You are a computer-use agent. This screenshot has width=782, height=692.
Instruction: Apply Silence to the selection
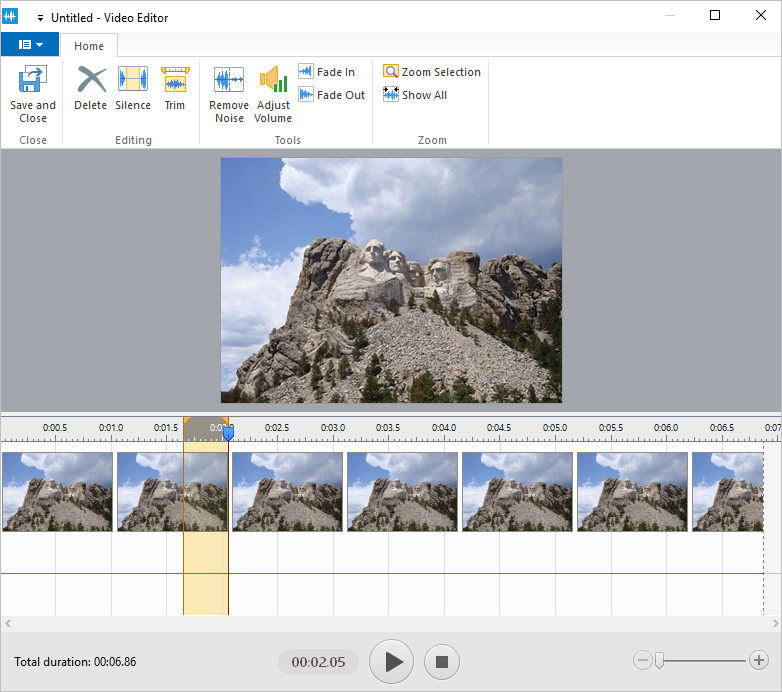pos(132,81)
